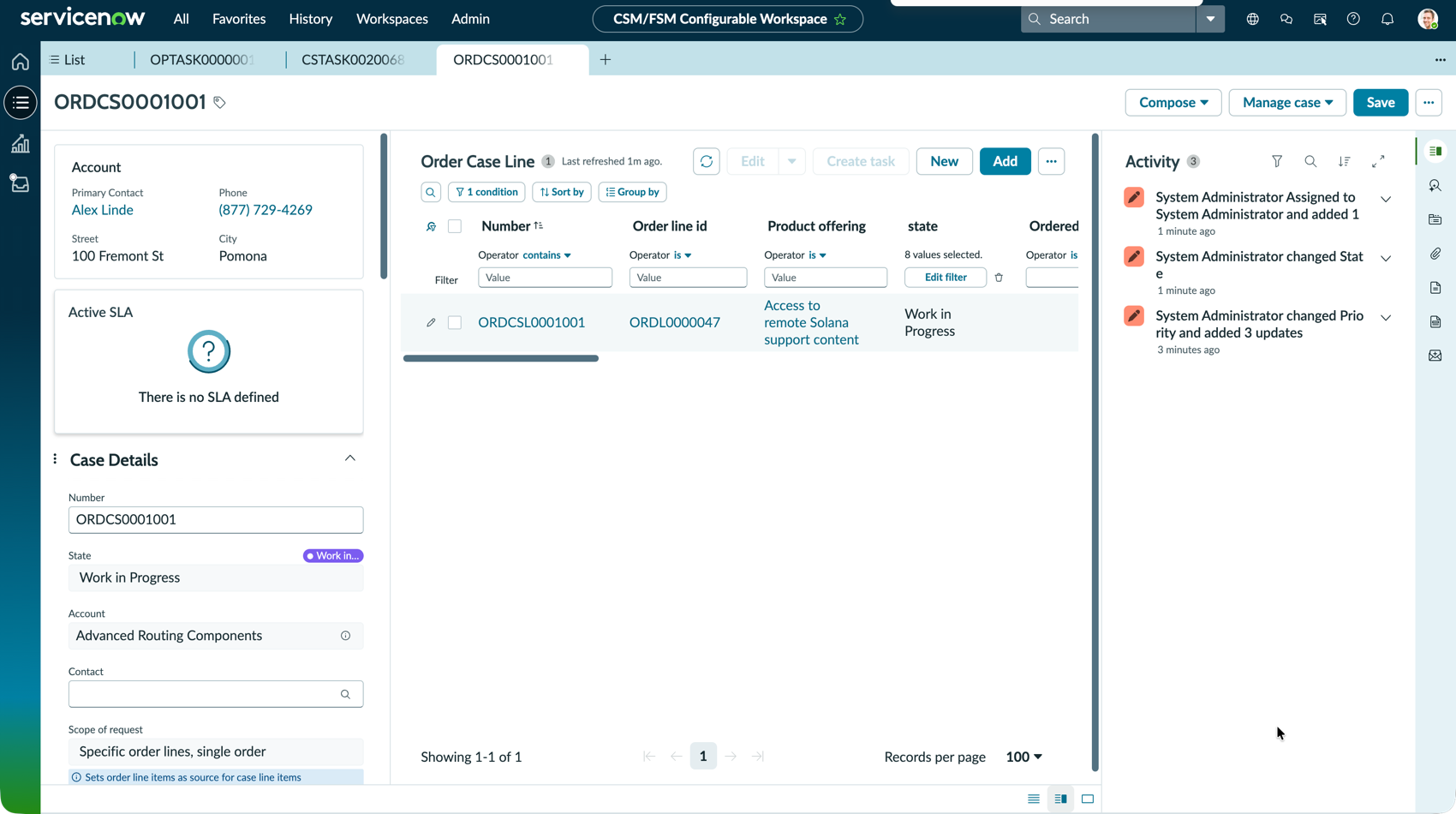Click the list horizontal scrollbar

[501, 358]
